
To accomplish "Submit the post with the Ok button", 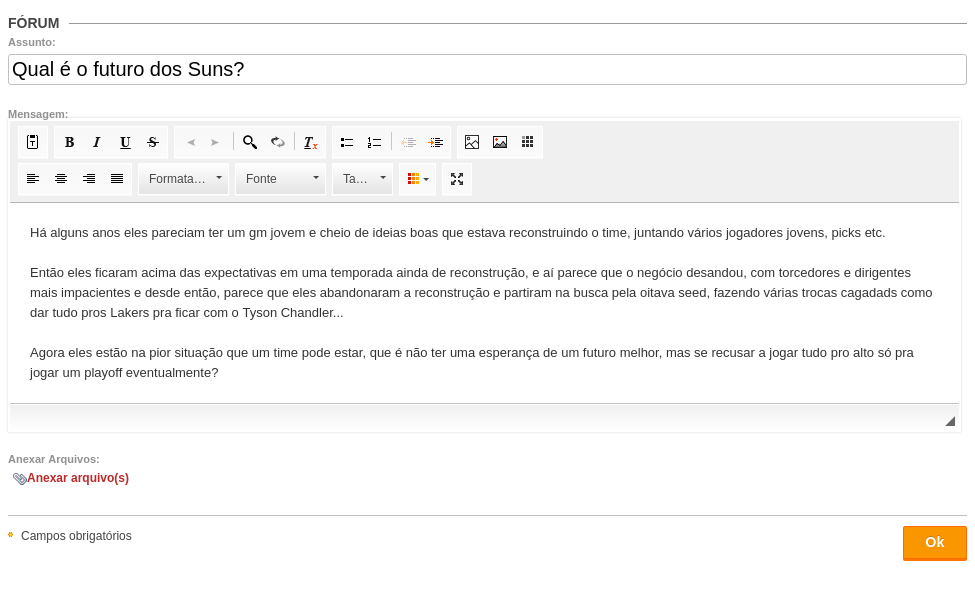I will 935,543.
